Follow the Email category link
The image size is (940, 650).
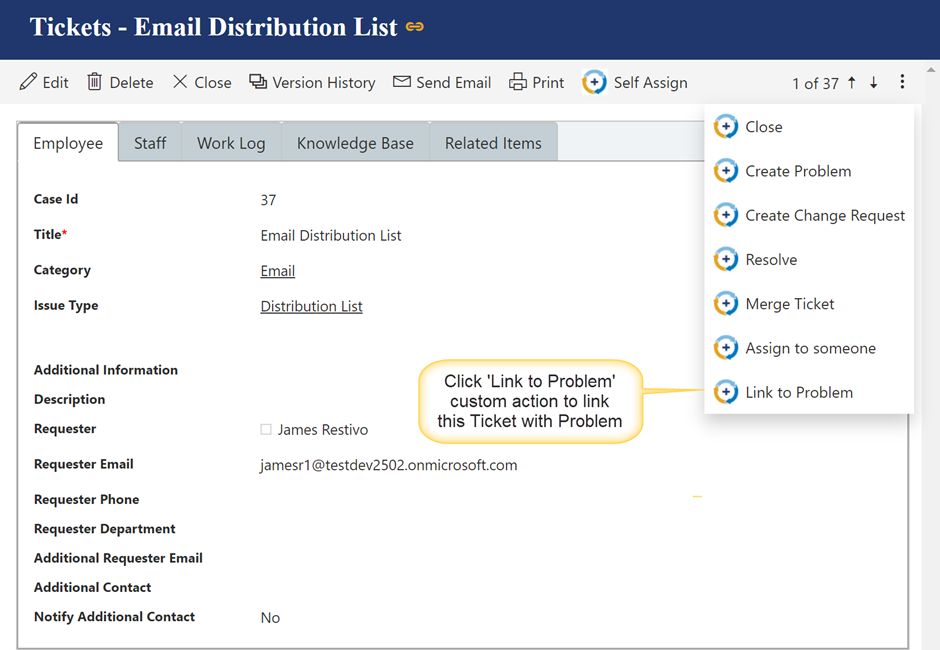click(x=277, y=271)
